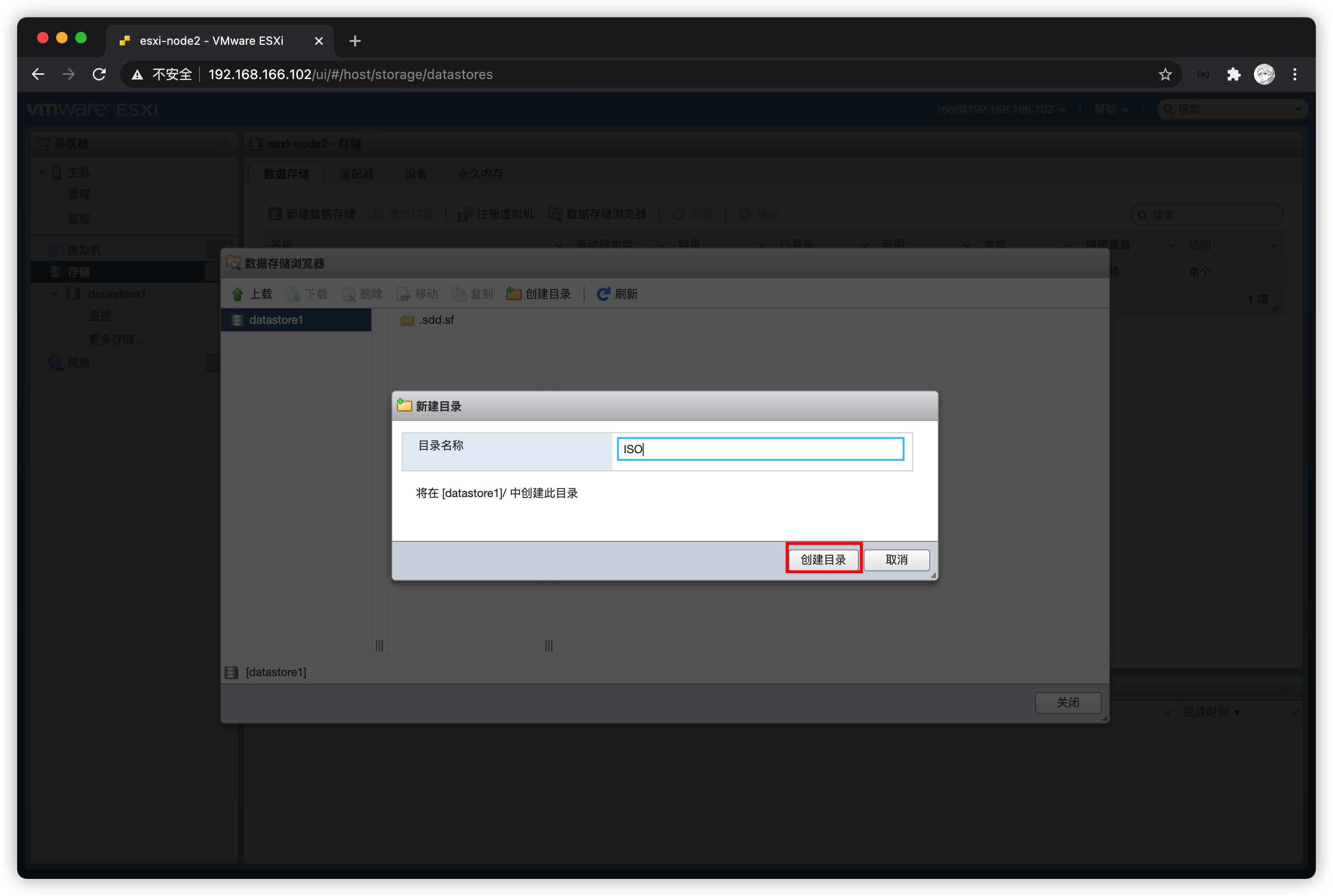This screenshot has width=1333, height=896.
Task: Cancel the new directory dialog
Action: click(x=896, y=559)
